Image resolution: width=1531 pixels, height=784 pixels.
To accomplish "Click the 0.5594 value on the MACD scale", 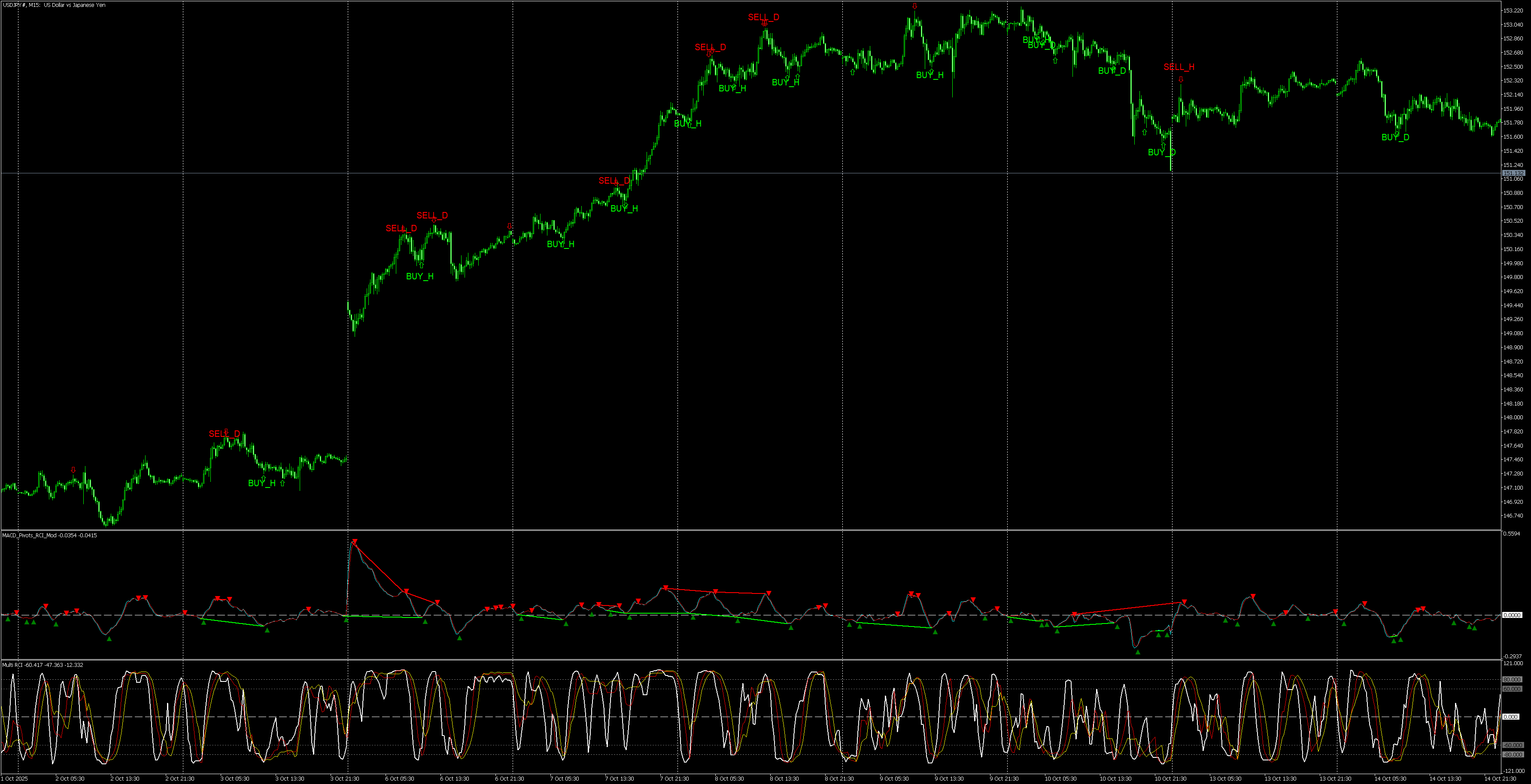I will click(x=1511, y=534).
